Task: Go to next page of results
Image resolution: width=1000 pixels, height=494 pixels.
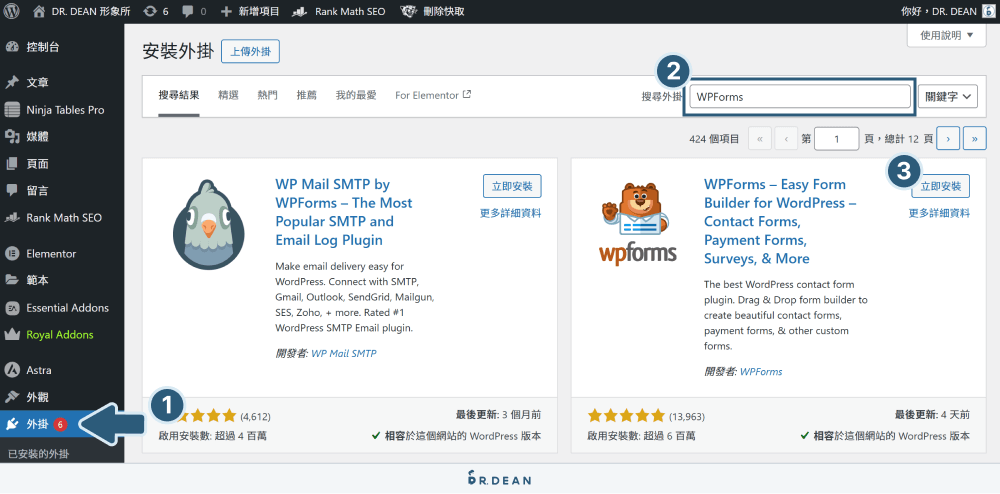Action: tap(948, 138)
